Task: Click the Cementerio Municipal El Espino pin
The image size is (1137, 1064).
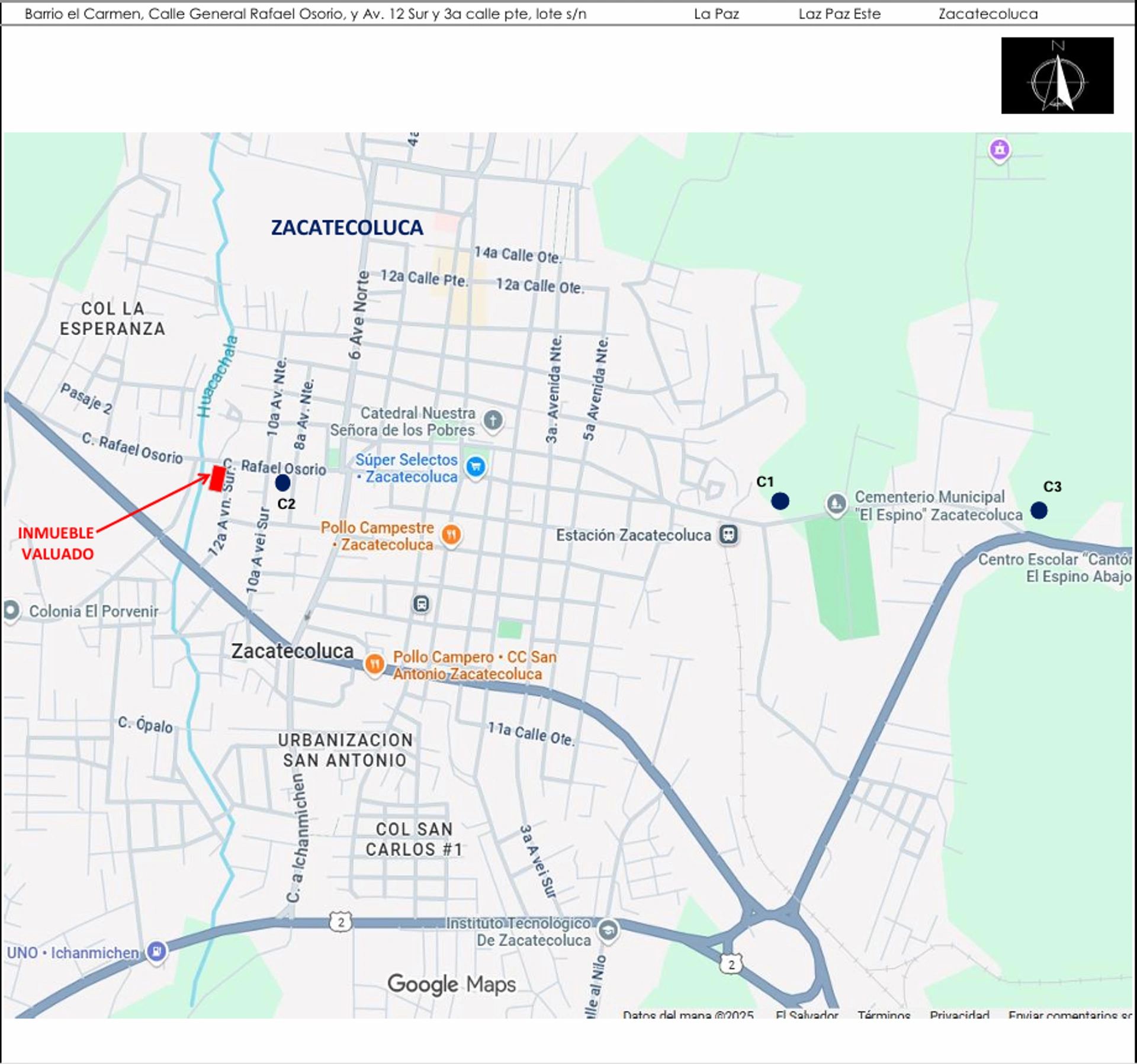Action: (x=836, y=504)
